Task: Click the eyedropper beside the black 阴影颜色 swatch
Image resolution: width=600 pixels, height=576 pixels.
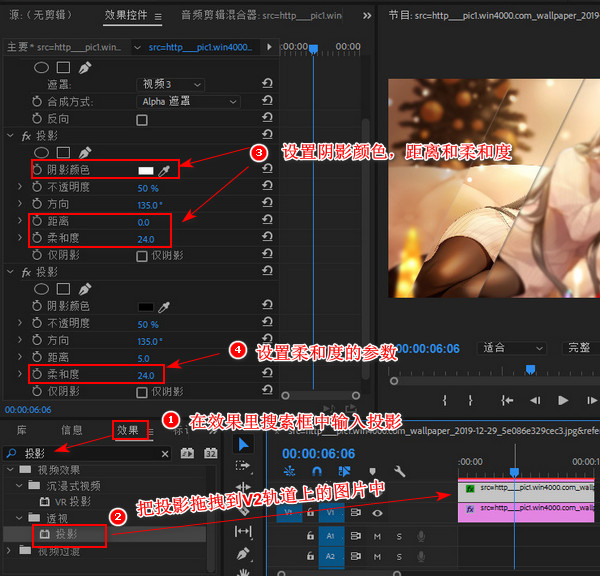Action: tap(164, 307)
